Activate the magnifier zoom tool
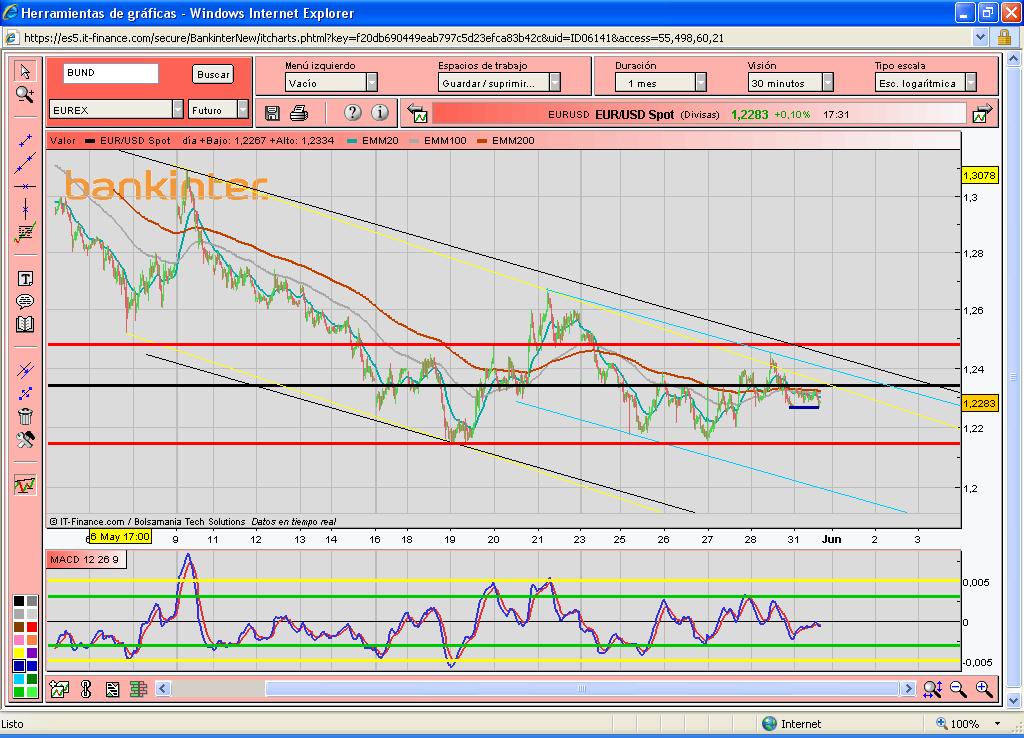Image resolution: width=1024 pixels, height=738 pixels. pos(25,94)
